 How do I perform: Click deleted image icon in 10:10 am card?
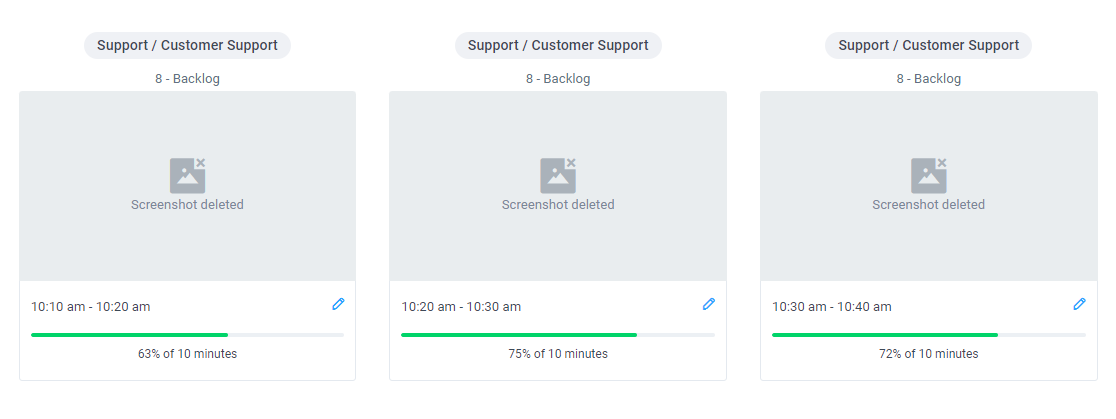tap(187, 176)
